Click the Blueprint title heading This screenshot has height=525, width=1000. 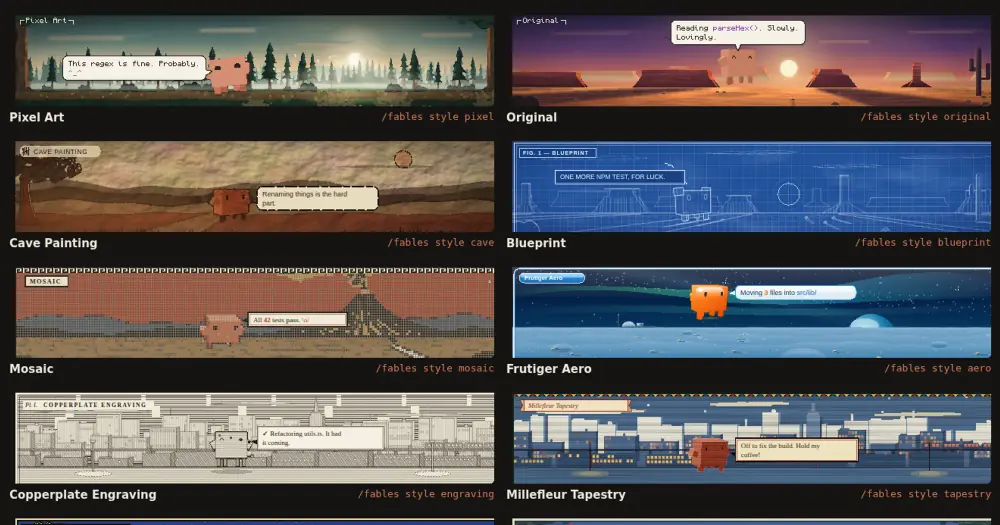click(x=536, y=243)
